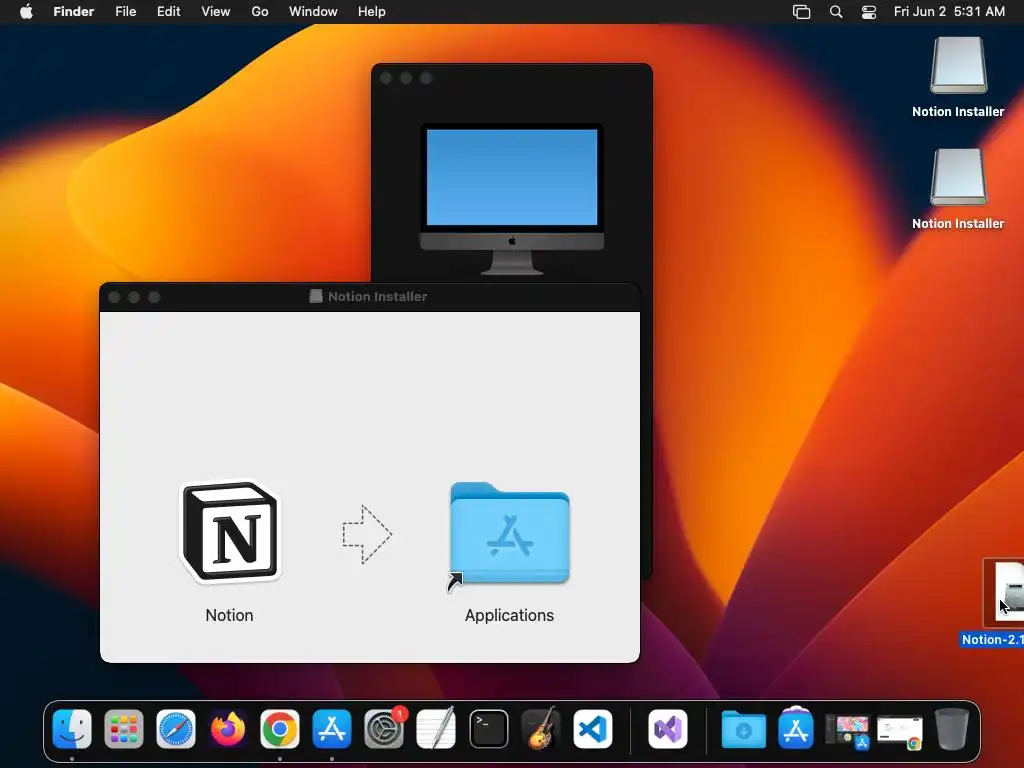Image resolution: width=1024 pixels, height=768 pixels.
Task: Click the "Notion" label under the app icon
Action: coord(229,615)
